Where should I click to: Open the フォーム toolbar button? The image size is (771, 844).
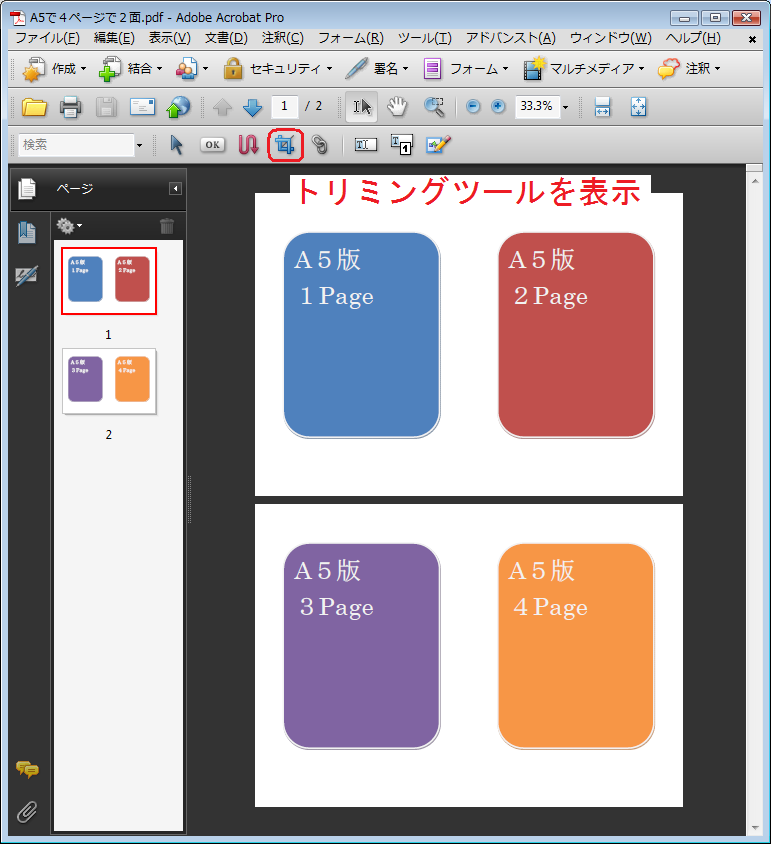tap(466, 69)
